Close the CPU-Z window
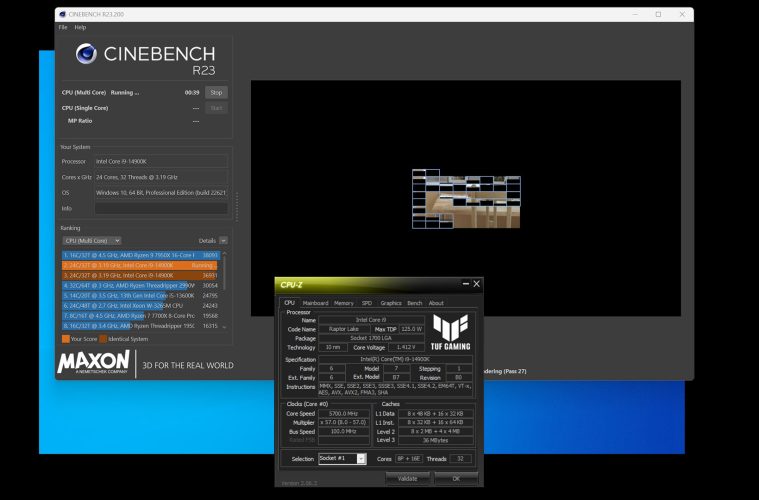759x500 pixels. (476, 284)
